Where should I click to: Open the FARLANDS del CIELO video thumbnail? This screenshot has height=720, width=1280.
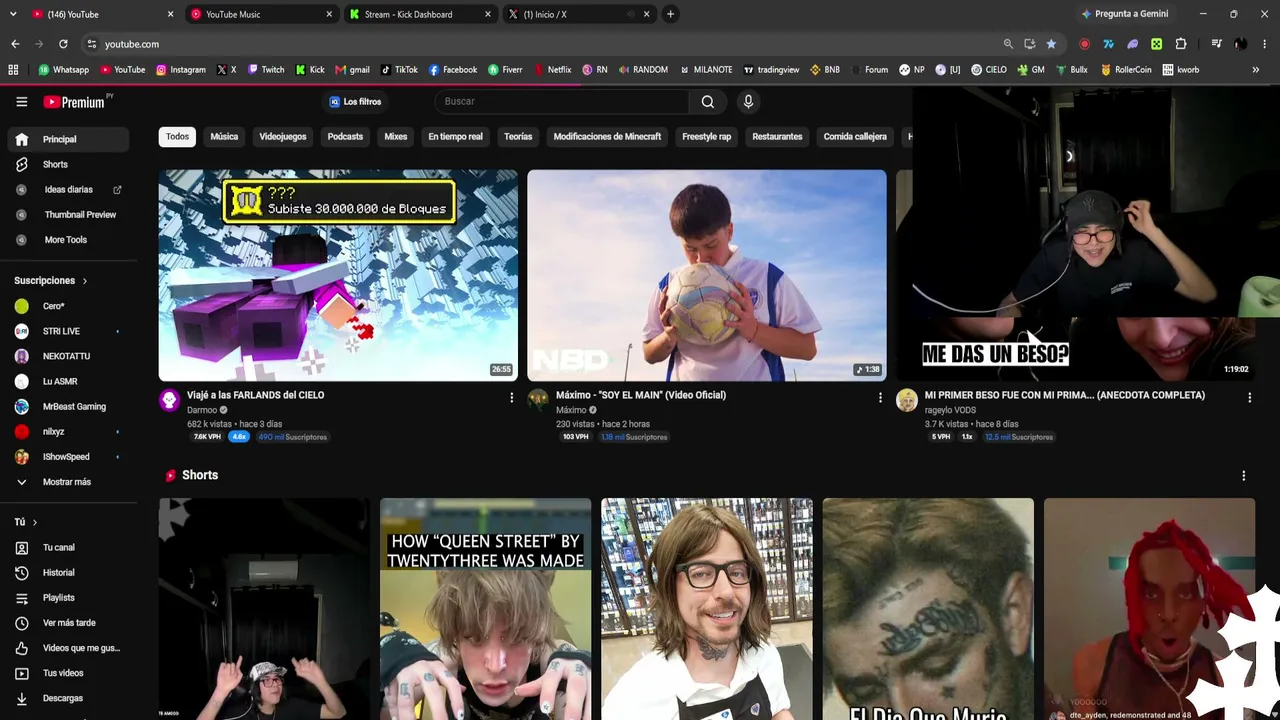338,275
